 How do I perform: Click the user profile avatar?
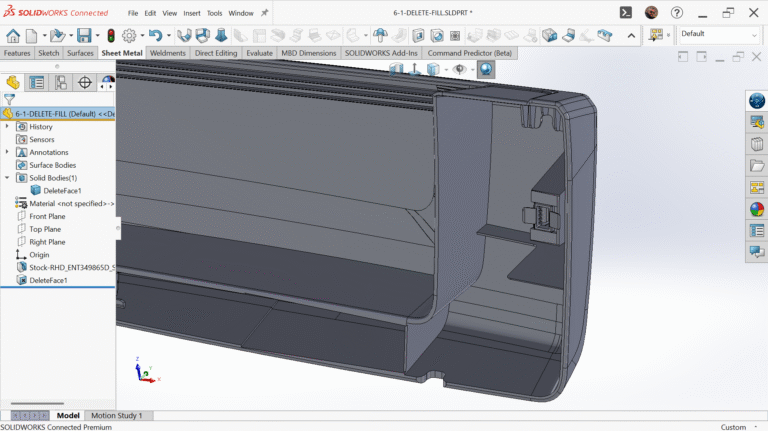651,13
